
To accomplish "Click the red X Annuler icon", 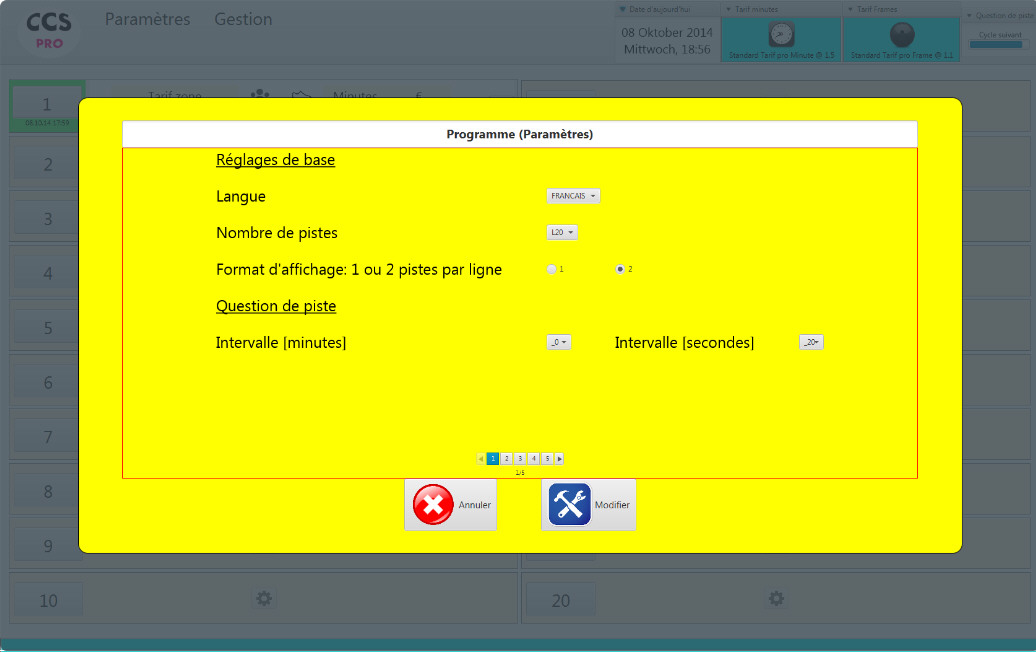I will (x=433, y=505).
